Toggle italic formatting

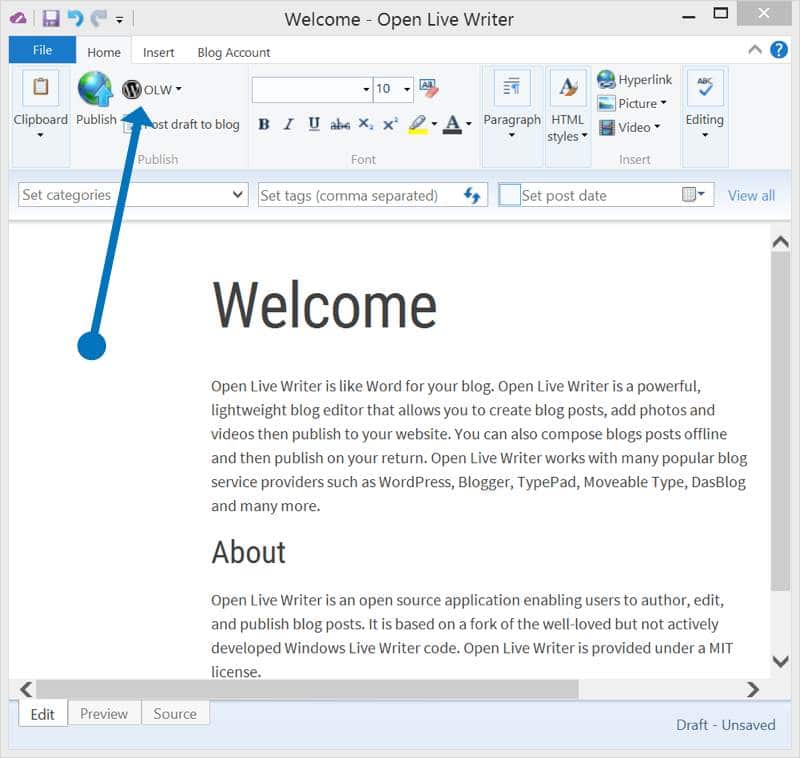[x=289, y=124]
